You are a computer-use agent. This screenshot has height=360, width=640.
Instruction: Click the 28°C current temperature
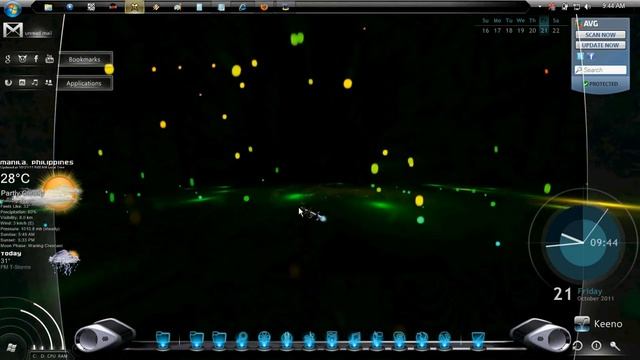(x=15, y=178)
